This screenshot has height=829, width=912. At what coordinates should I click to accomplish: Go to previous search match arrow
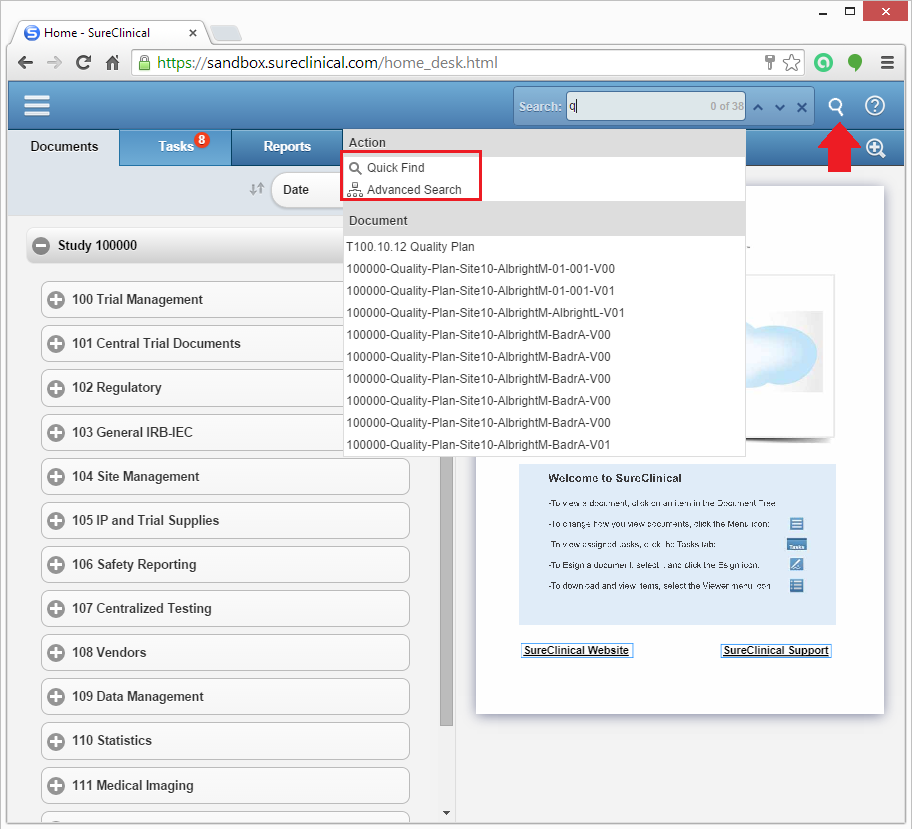coord(758,107)
